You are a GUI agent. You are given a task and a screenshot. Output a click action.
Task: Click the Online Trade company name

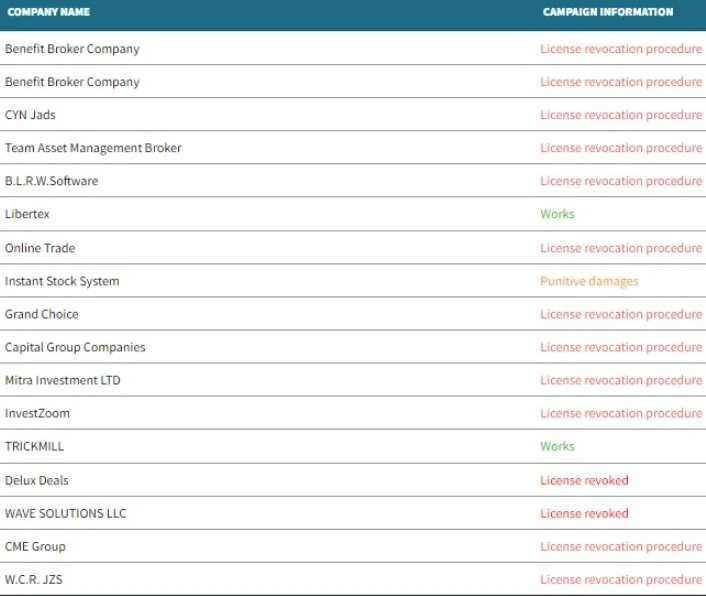coord(40,248)
